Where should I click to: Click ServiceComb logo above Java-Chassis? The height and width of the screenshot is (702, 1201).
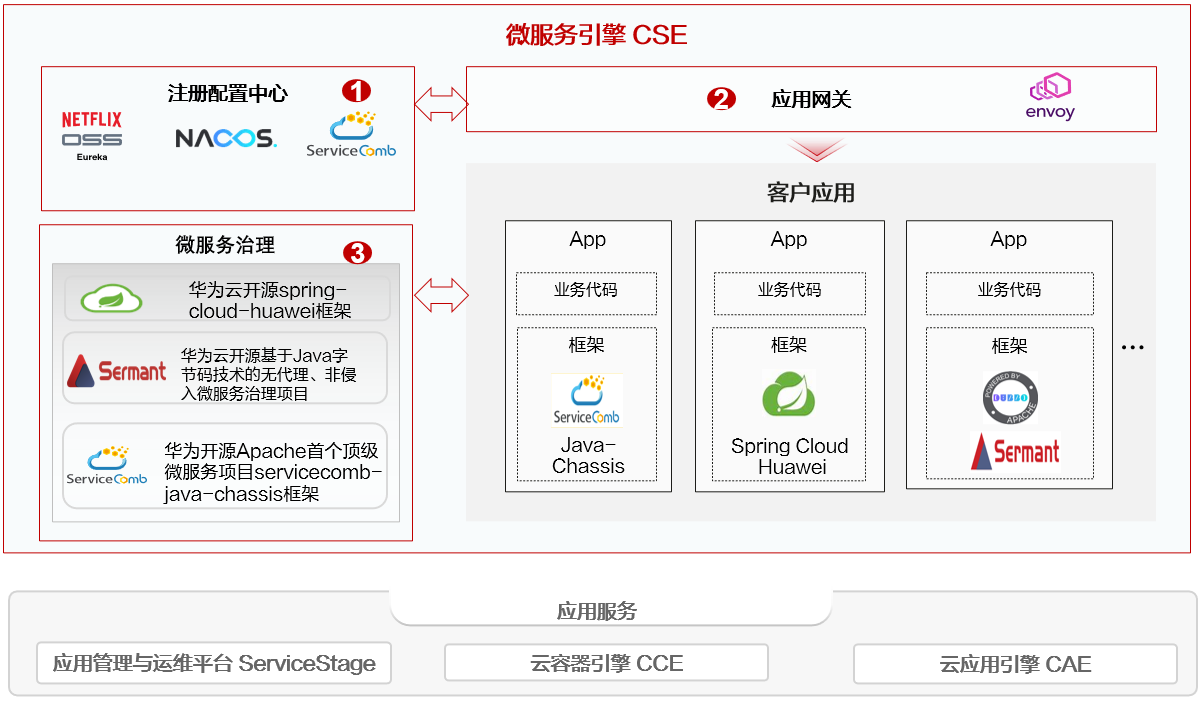click(x=587, y=400)
